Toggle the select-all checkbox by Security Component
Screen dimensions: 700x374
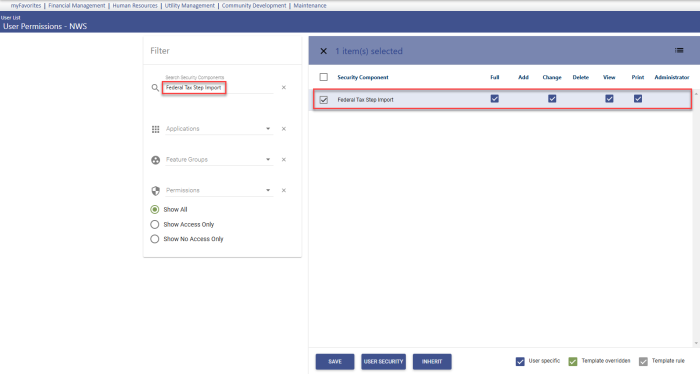pos(324,77)
